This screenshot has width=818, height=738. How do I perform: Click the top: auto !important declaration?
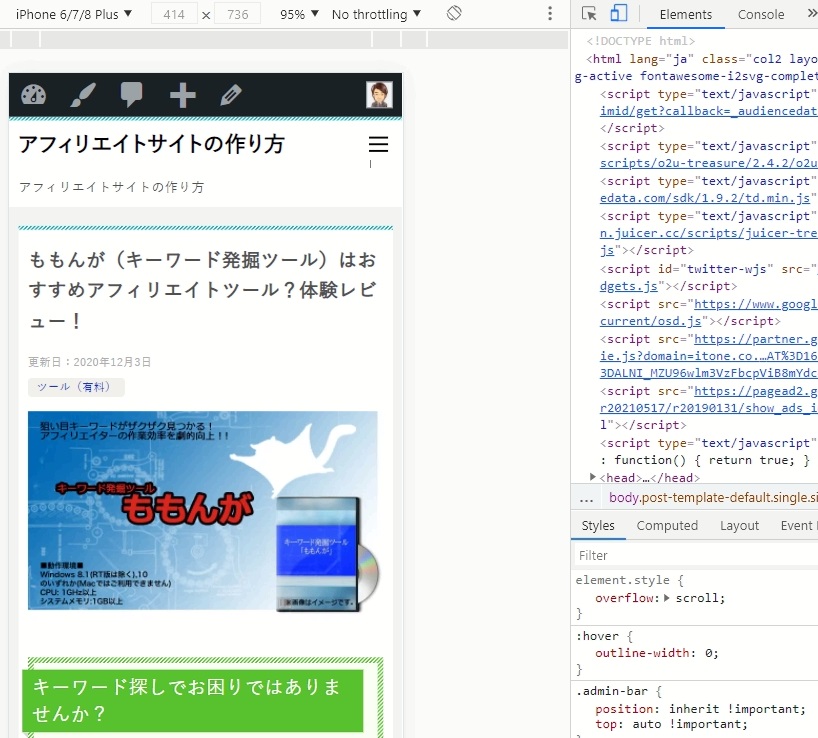[671, 724]
